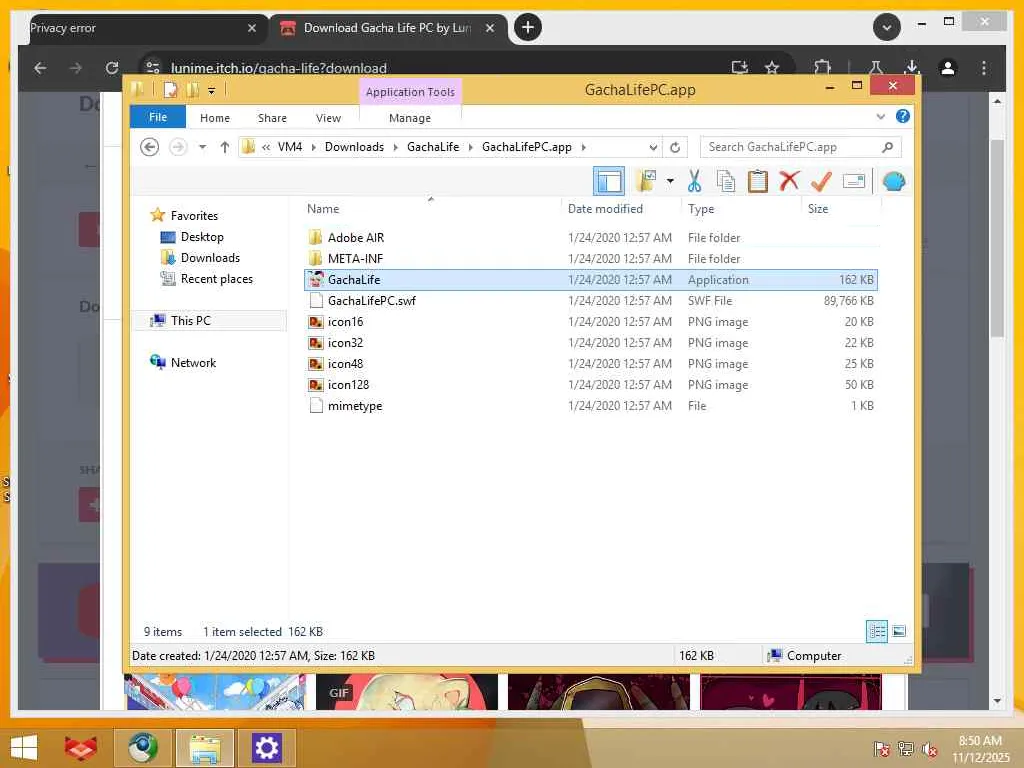Open Chrome downloads icon

coord(912,67)
